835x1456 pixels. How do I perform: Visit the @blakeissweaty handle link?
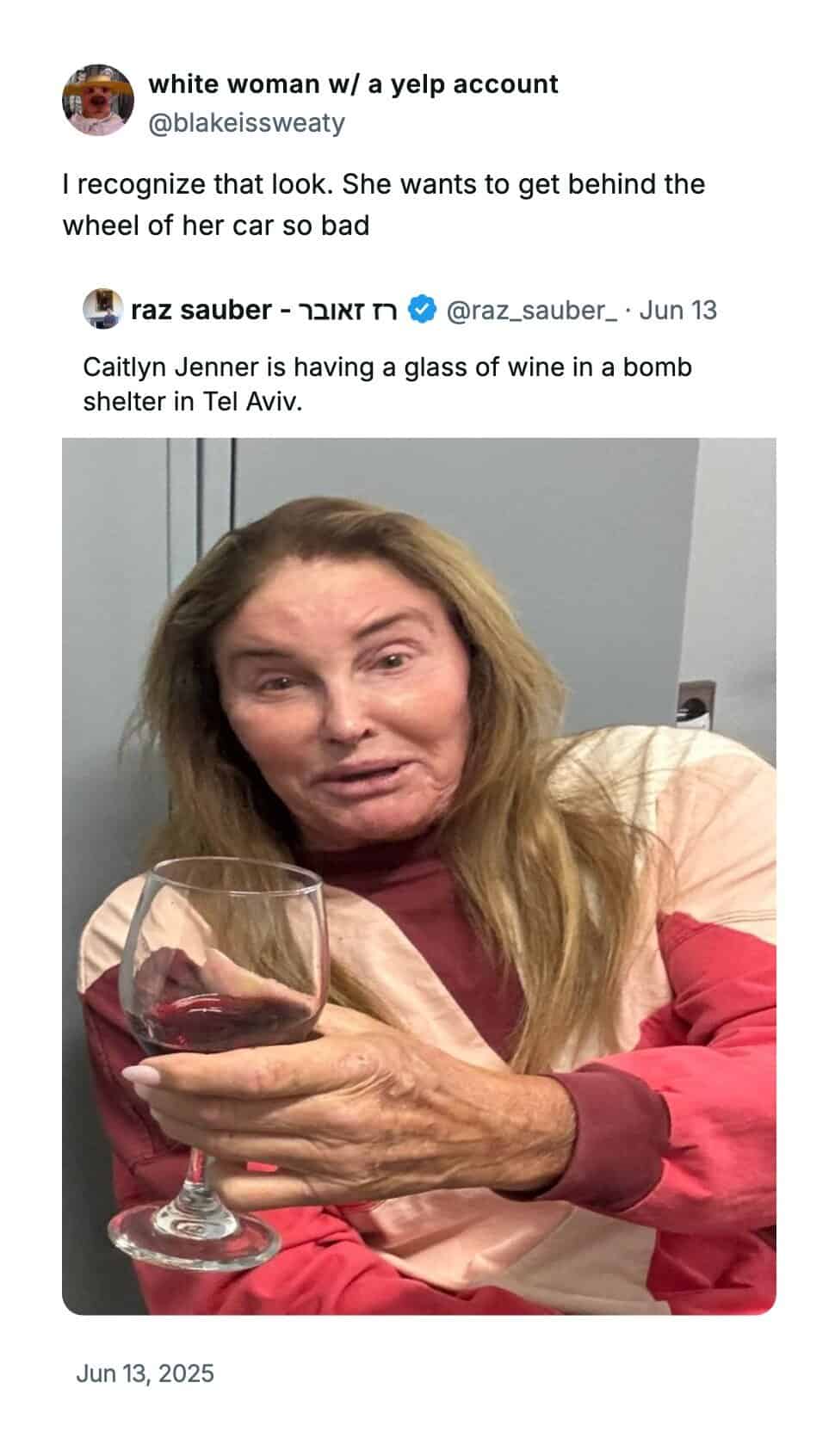click(246, 122)
